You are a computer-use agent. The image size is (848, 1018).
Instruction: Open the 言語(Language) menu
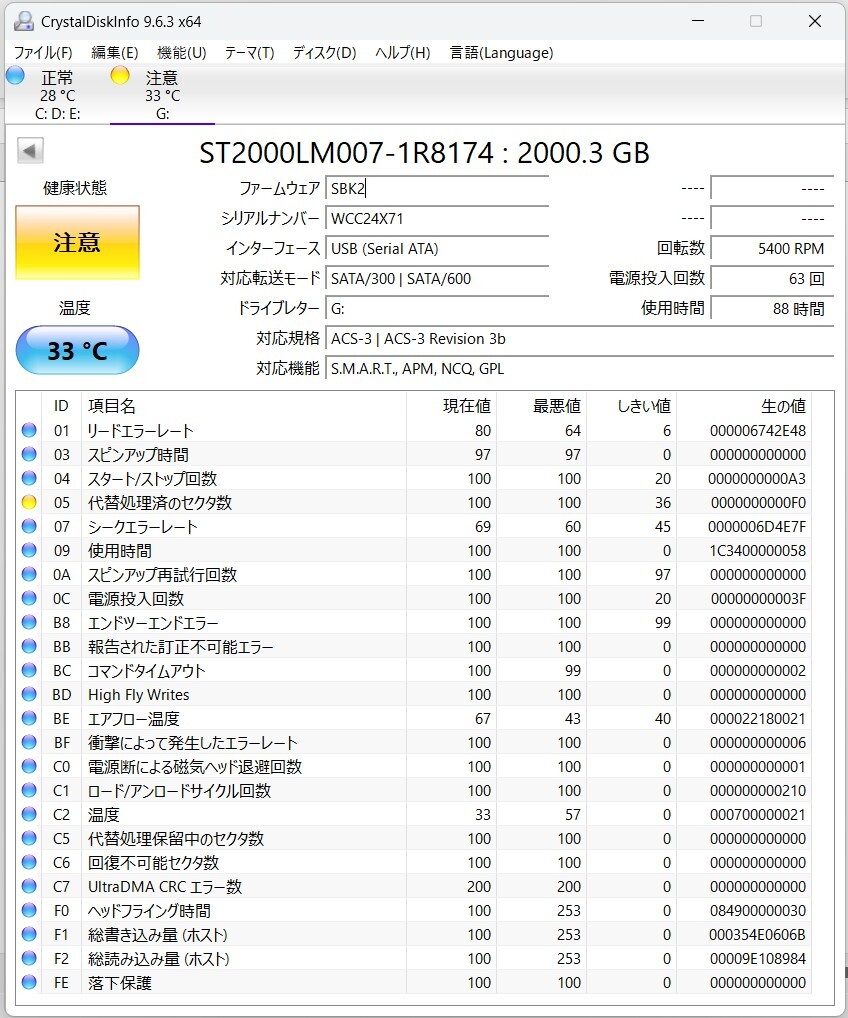[x=501, y=53]
